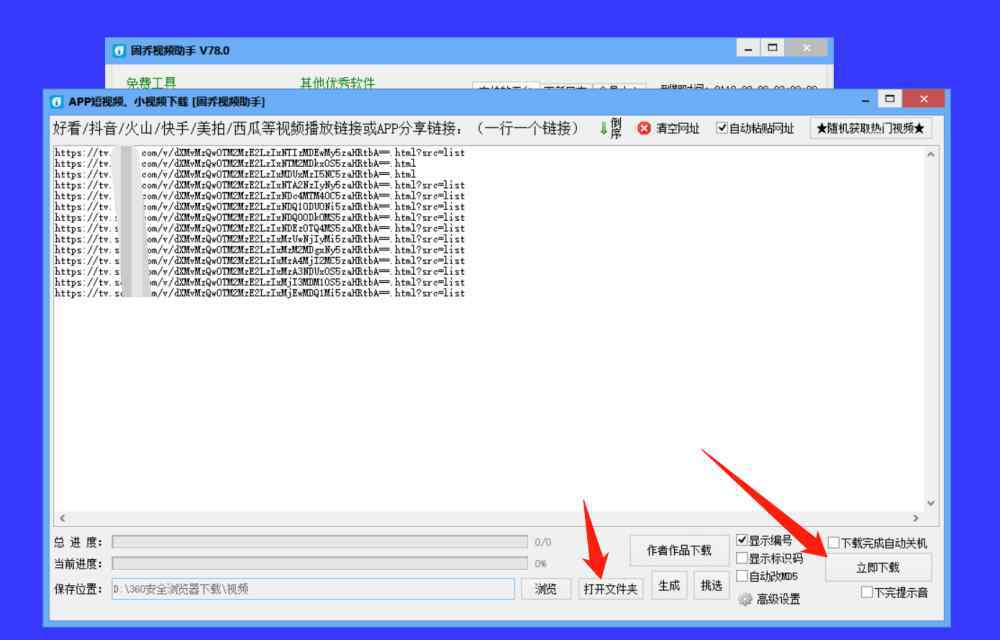Click the 当前进度 progress bar

[x=320, y=564]
